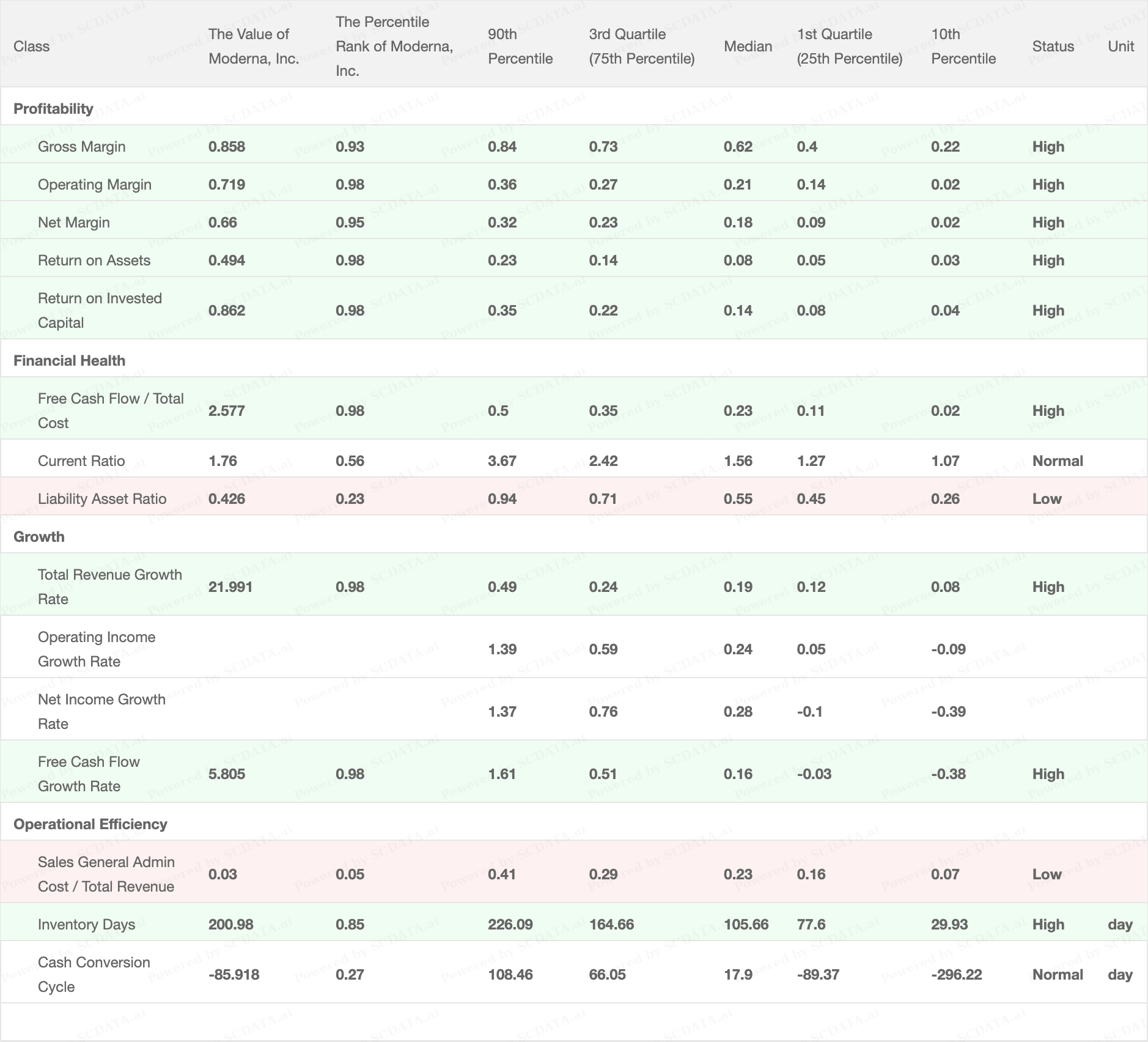1148x1042 pixels.
Task: Click the Class column header
Action: pos(31,46)
